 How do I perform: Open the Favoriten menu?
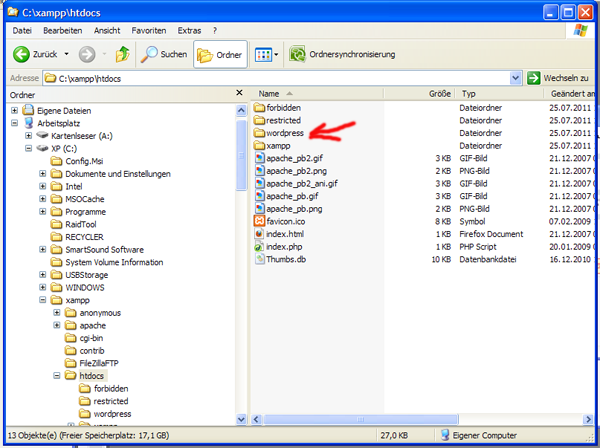149,31
